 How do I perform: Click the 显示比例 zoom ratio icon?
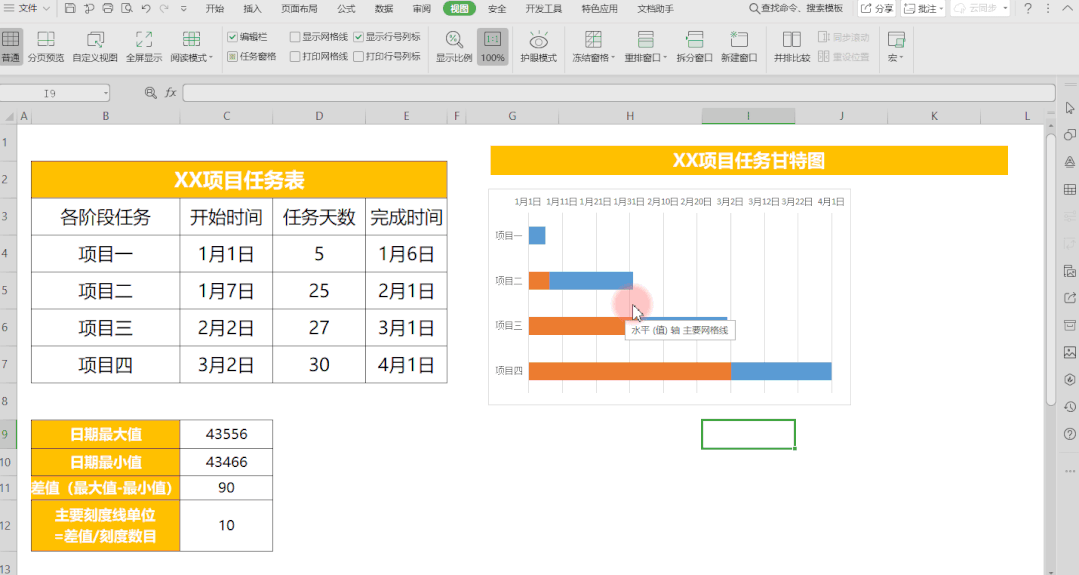pos(453,40)
